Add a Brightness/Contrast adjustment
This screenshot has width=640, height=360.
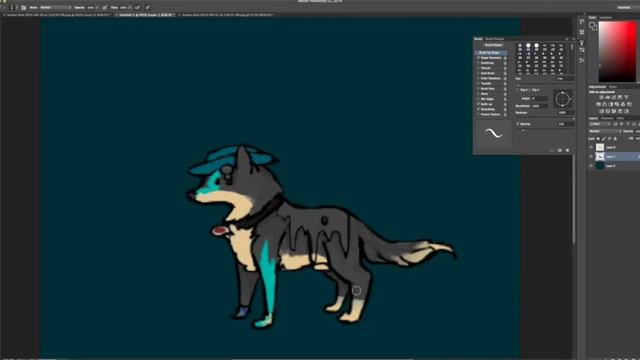(x=601, y=97)
